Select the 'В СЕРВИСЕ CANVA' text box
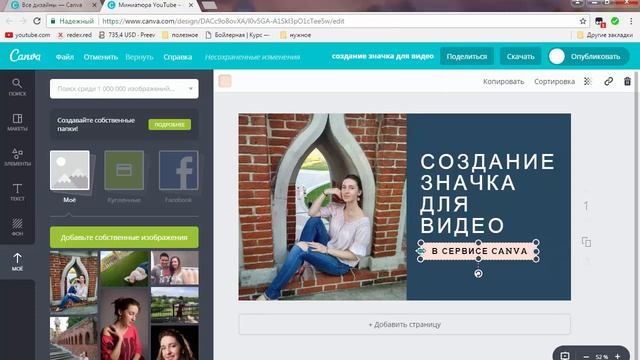The width and height of the screenshot is (640, 360). coord(479,251)
